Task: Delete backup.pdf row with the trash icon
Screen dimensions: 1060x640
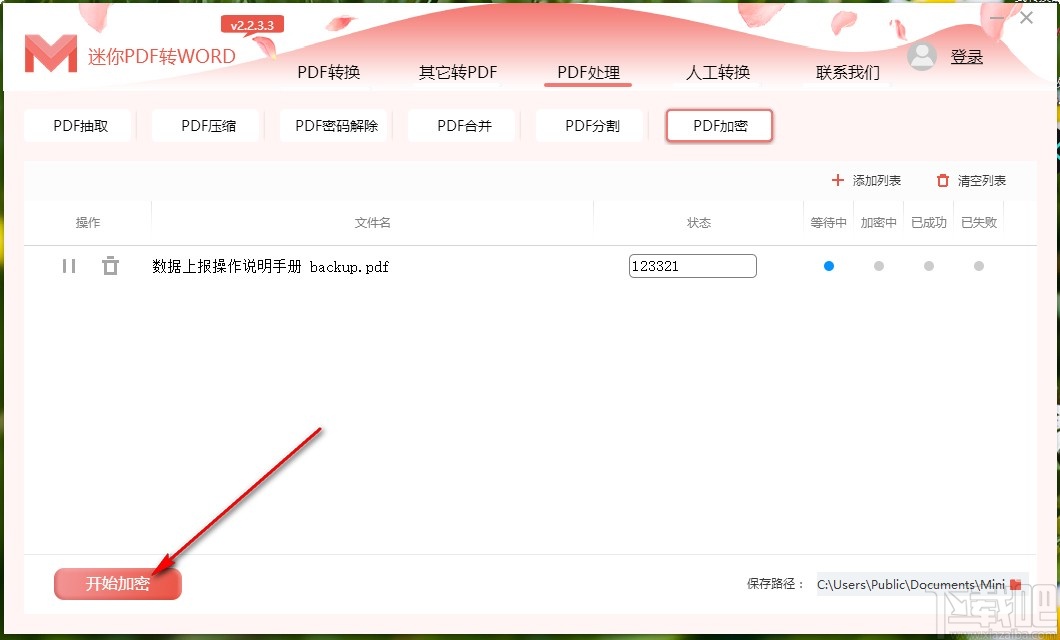Action: (110, 266)
